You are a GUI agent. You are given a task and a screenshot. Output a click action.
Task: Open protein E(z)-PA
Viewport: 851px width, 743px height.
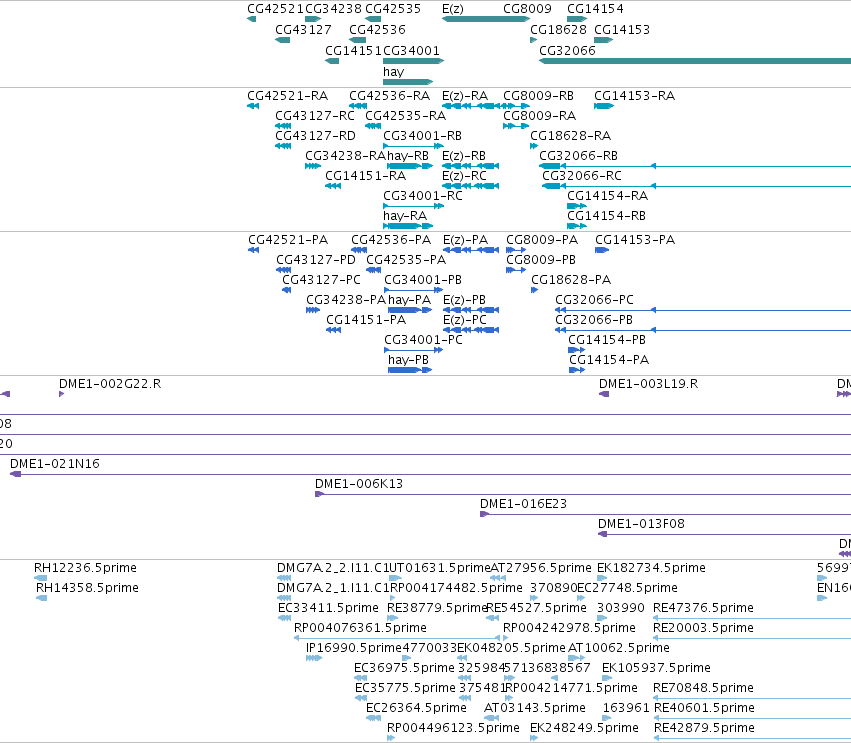click(x=466, y=240)
